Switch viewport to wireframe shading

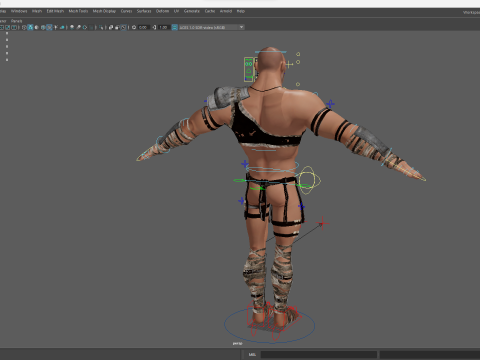click(x=24, y=27)
